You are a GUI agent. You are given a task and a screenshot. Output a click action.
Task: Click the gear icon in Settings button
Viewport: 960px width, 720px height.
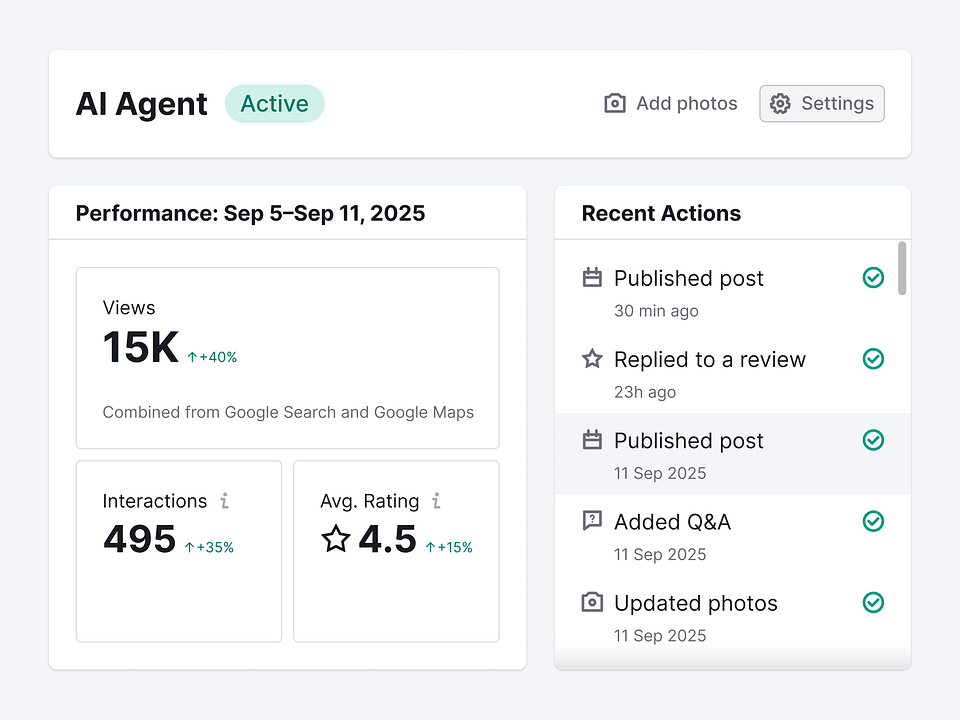point(781,104)
